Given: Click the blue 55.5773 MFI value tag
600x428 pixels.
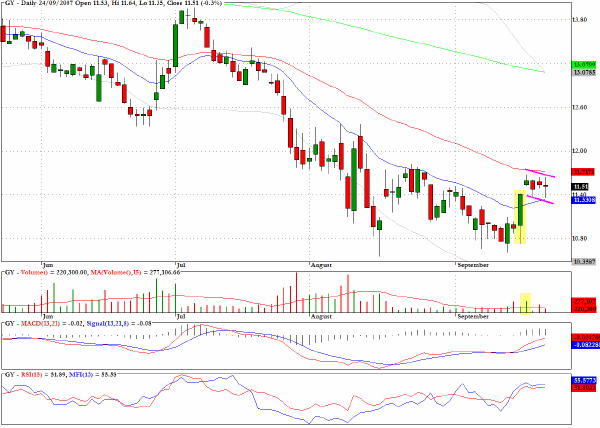Looking at the screenshot, I should (583, 381).
